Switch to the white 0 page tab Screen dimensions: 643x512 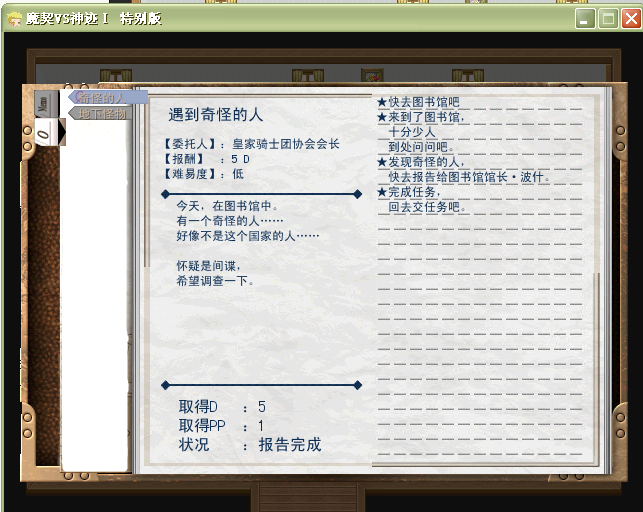[47, 132]
